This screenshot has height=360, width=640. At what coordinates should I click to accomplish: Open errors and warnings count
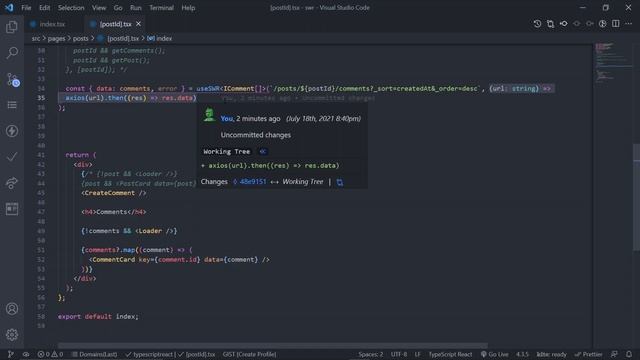click(x=50, y=354)
